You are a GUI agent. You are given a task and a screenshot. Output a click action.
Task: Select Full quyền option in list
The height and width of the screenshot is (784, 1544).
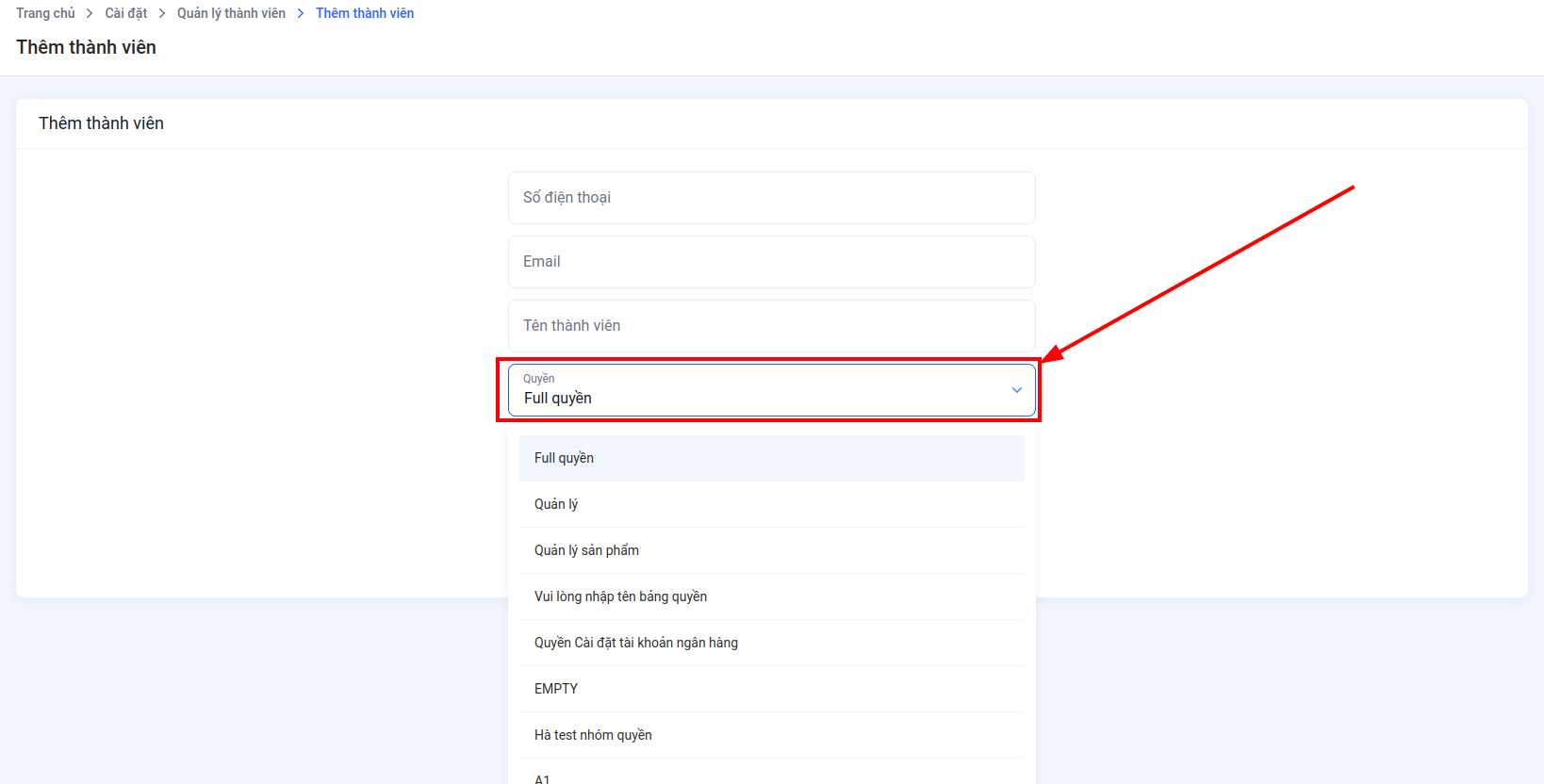(x=771, y=458)
